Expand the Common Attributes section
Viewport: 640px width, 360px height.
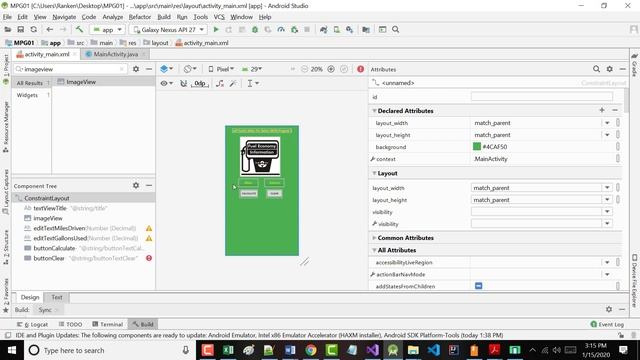coord(374,238)
